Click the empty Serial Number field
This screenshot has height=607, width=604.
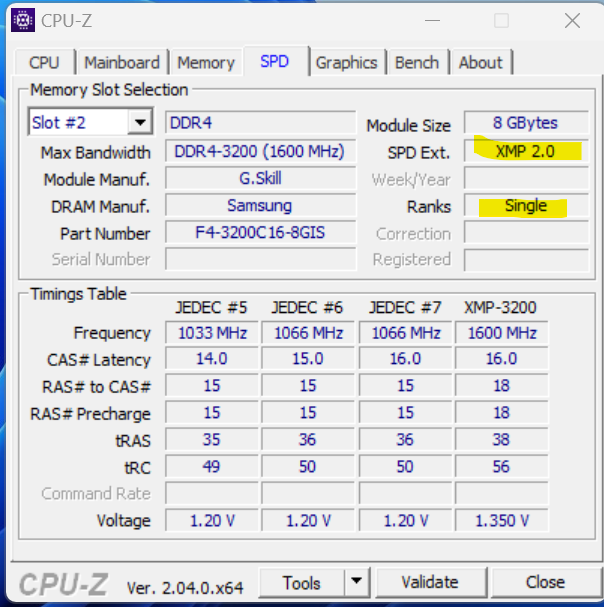(260, 259)
